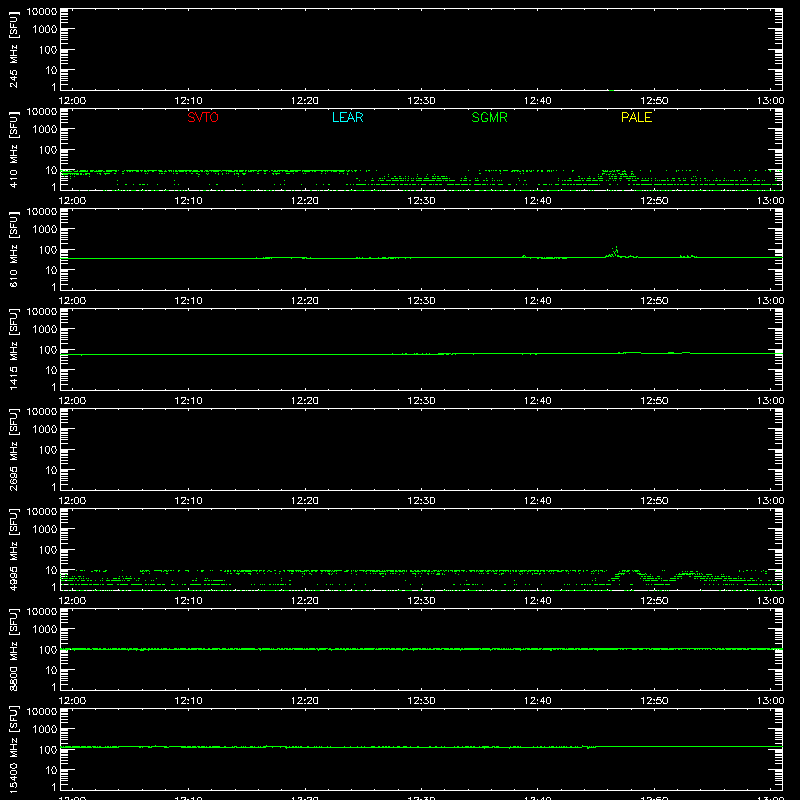The image size is (800, 800).
Task: Click the 12:10 tick below the 2695 MHz plot
Action: coord(188,501)
